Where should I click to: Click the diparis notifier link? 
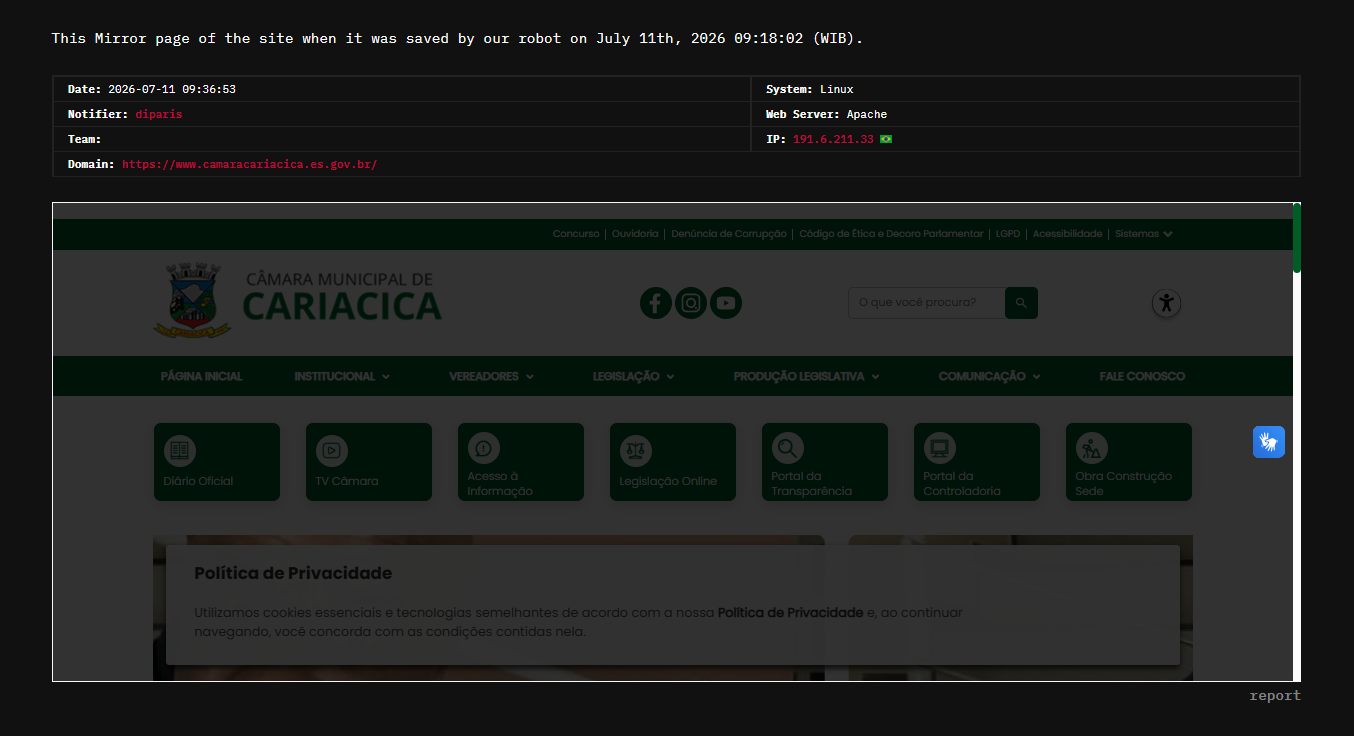(x=159, y=114)
